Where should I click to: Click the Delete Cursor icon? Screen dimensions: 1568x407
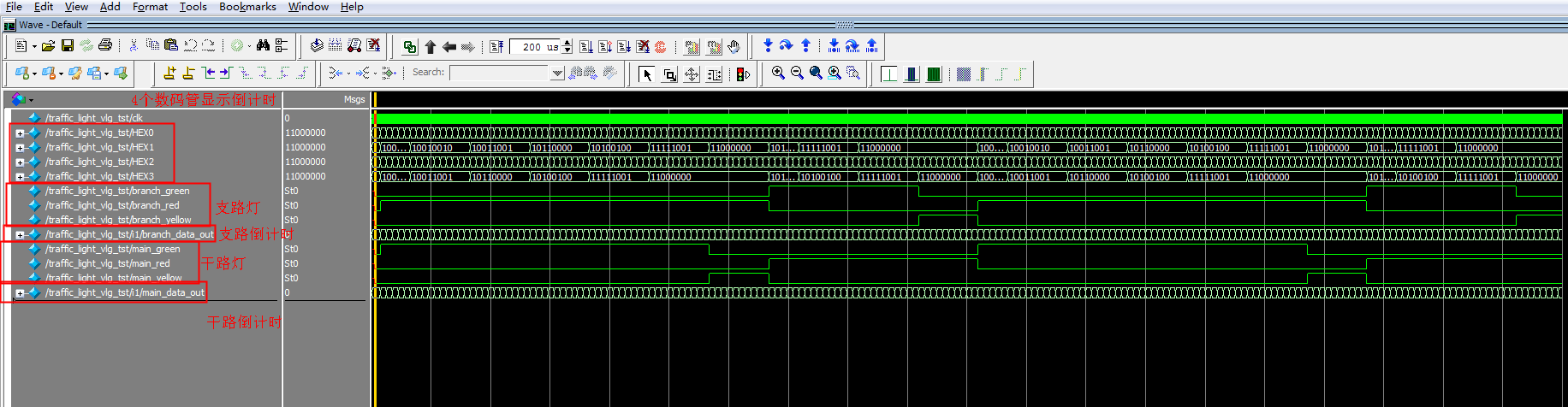[x=188, y=74]
